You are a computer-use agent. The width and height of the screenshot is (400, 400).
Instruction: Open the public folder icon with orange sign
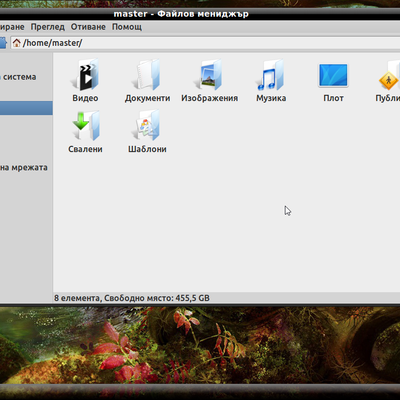pos(389,75)
